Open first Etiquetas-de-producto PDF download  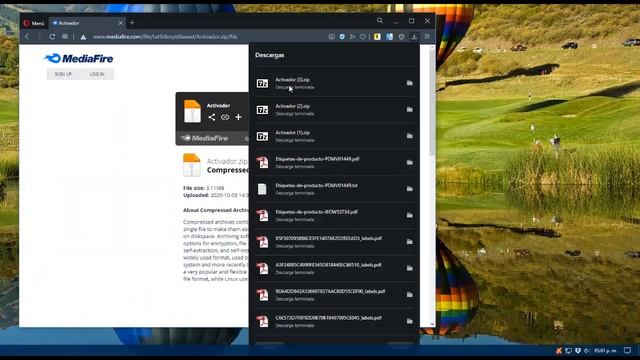(334, 162)
